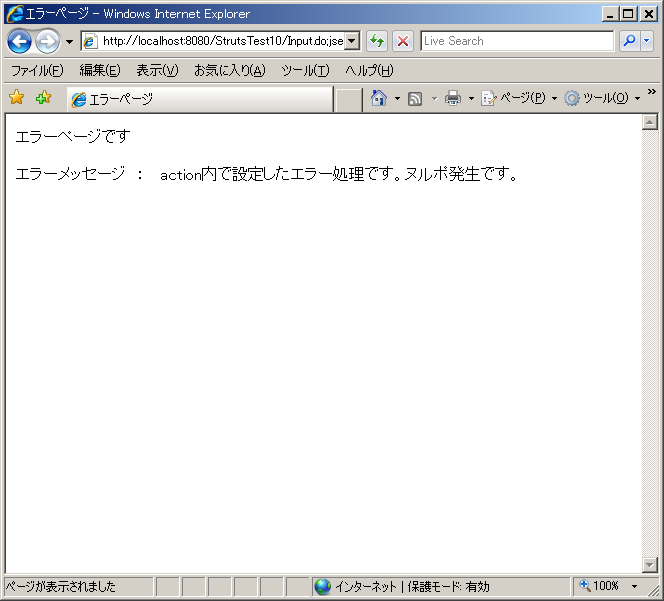Select the エラーページ browser tab
The image size is (664, 601).
pos(200,99)
